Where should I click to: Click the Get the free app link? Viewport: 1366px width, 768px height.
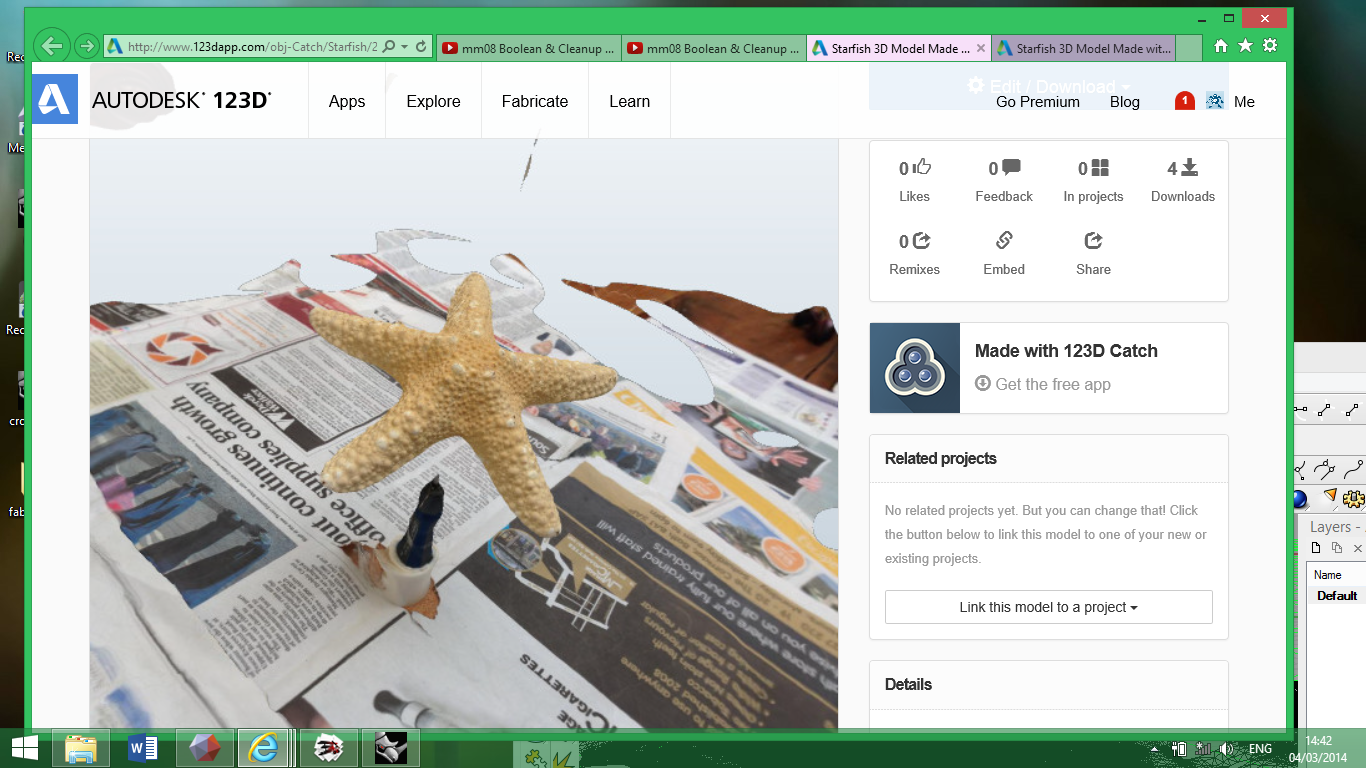pos(1043,384)
